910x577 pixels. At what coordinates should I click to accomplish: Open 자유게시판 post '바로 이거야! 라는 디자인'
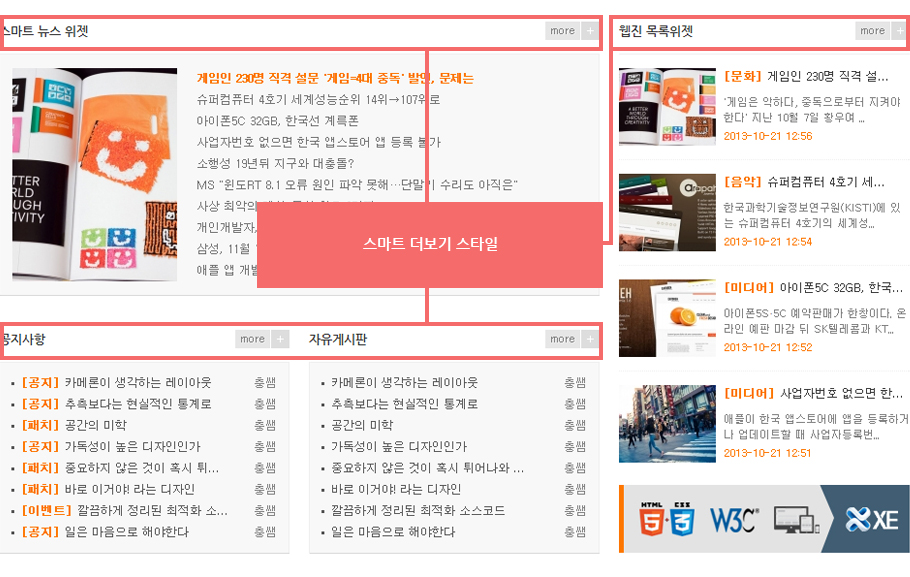coord(396,489)
